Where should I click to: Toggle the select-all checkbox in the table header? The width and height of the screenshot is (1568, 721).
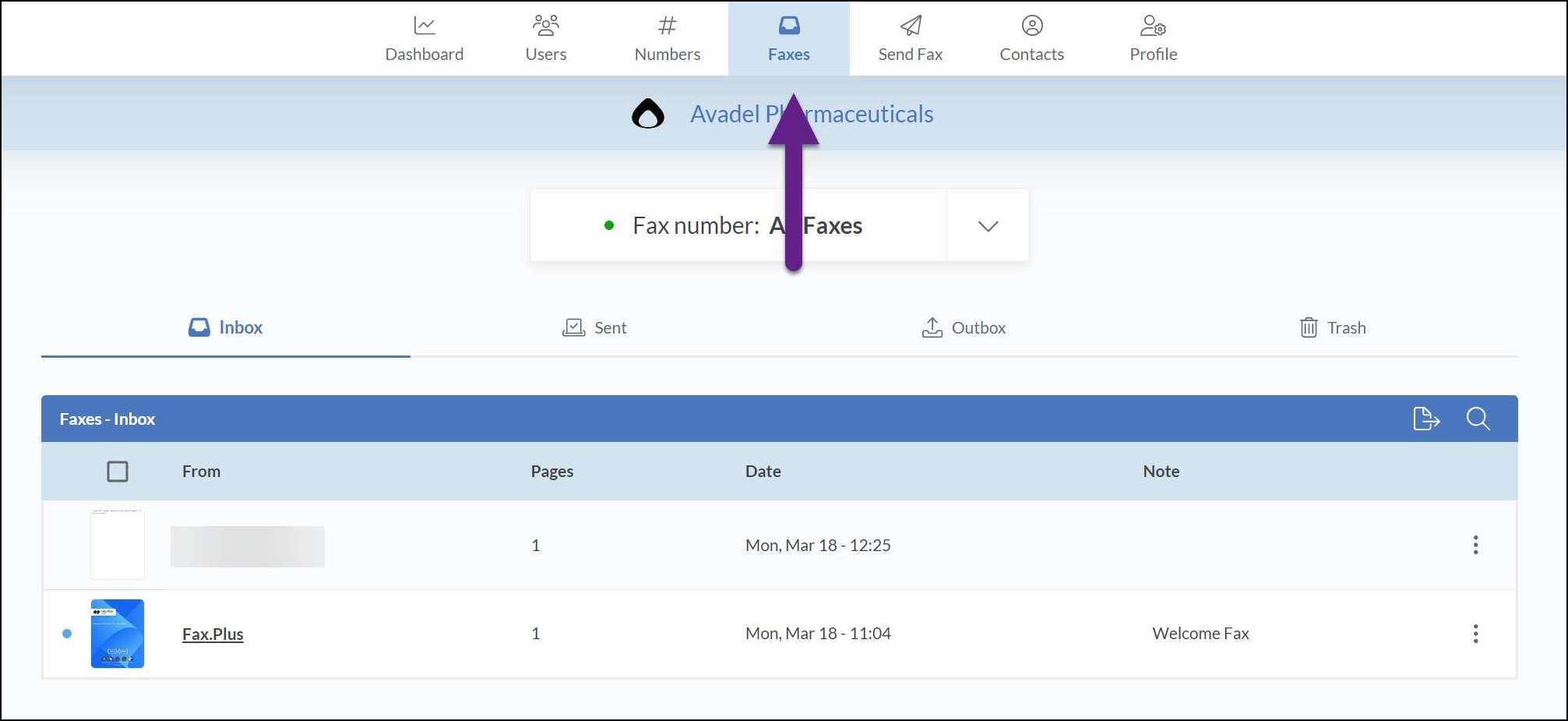pos(118,472)
